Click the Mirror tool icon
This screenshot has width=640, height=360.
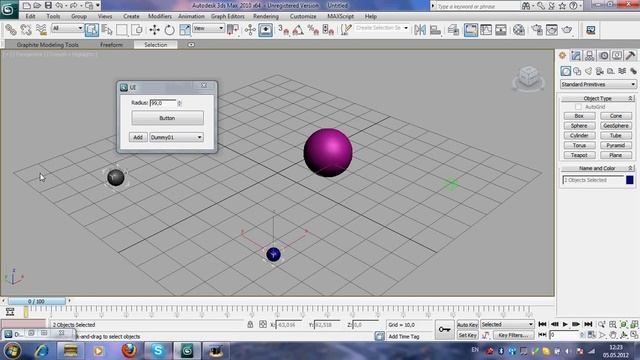[420, 29]
